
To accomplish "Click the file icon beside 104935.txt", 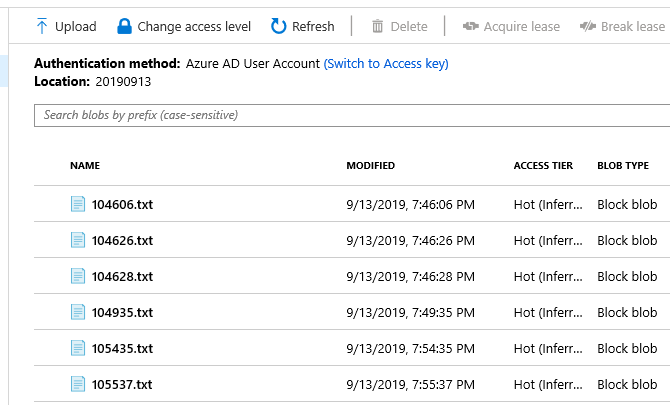I will coord(78,312).
